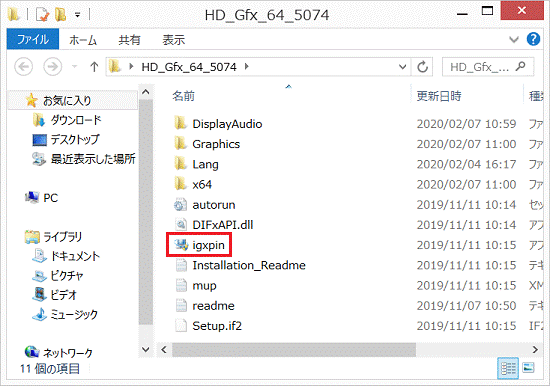Click date 2019/11/07 10:50 of readme
The width and height of the screenshot is (550, 386).
click(x=466, y=306)
